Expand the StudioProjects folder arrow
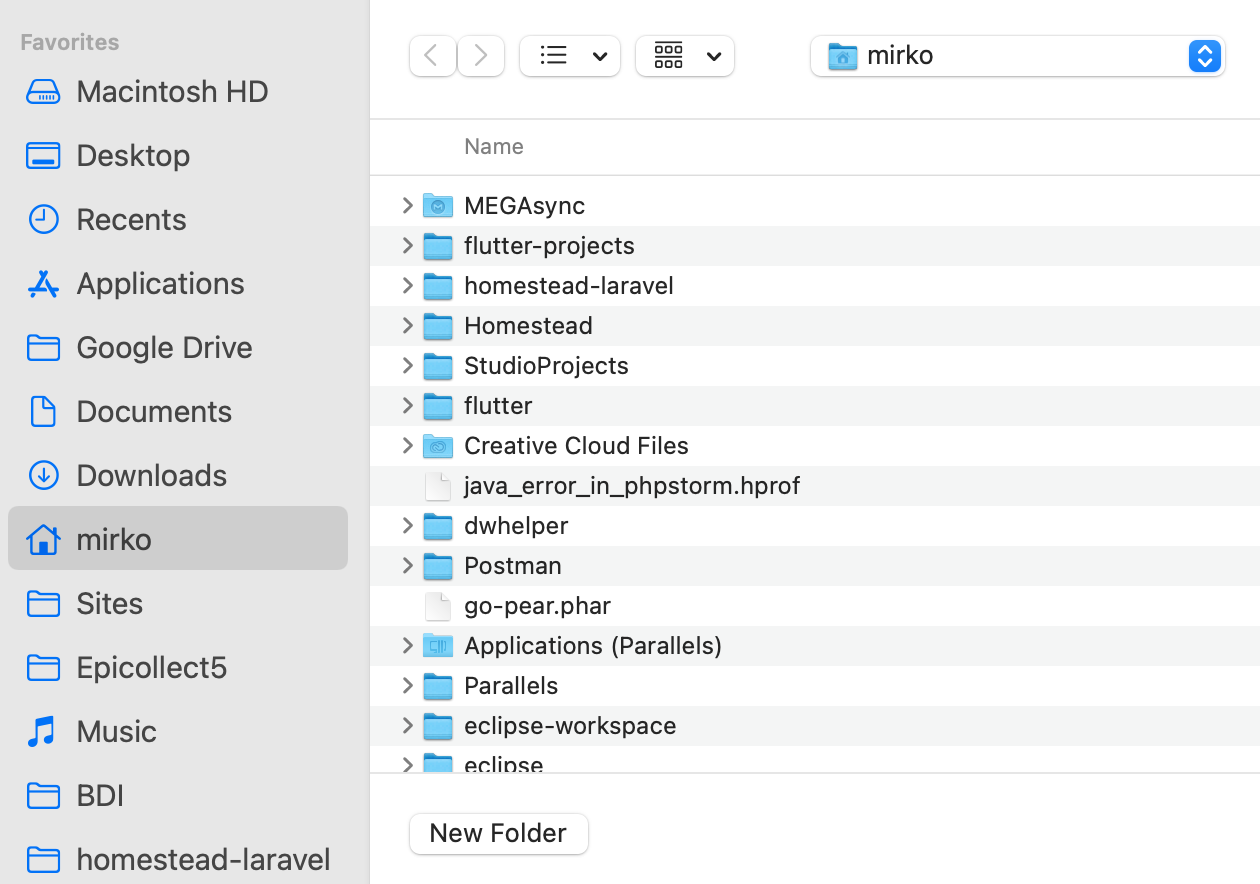This screenshot has height=884, width=1260. point(407,365)
